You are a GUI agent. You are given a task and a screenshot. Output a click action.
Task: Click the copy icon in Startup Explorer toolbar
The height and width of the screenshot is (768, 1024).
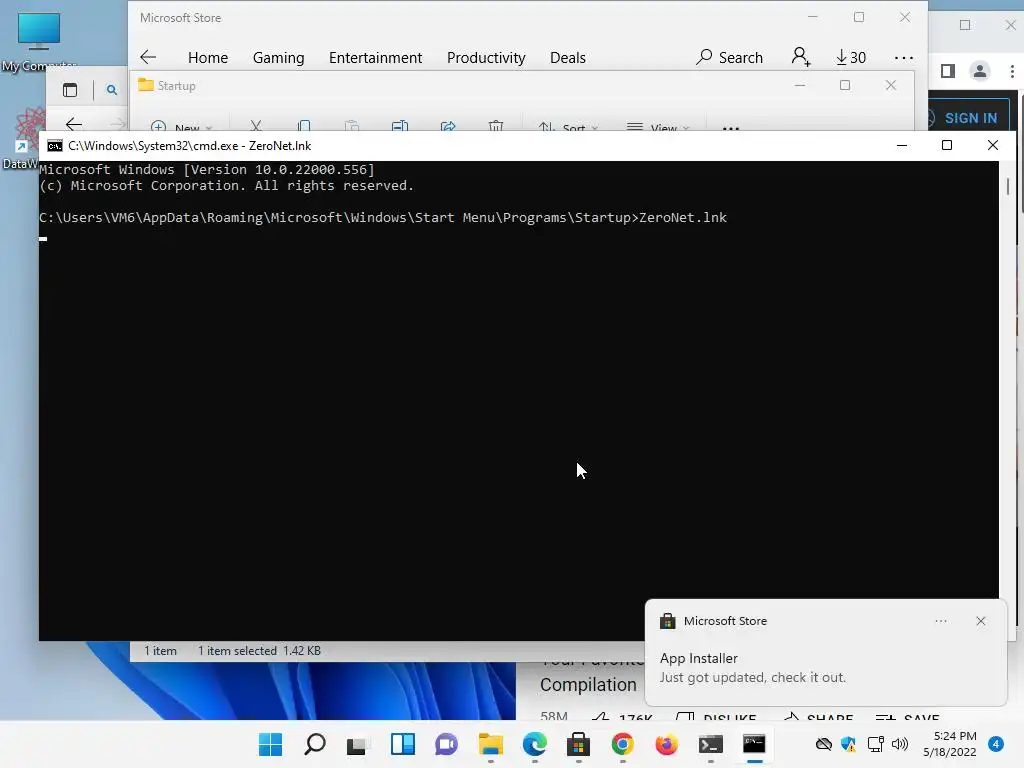[x=304, y=125]
